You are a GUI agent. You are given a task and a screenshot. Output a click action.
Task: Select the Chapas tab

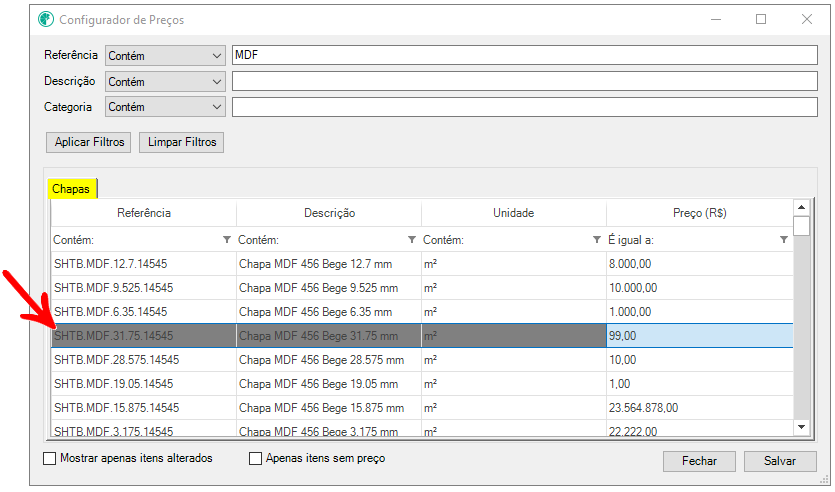pos(71,189)
